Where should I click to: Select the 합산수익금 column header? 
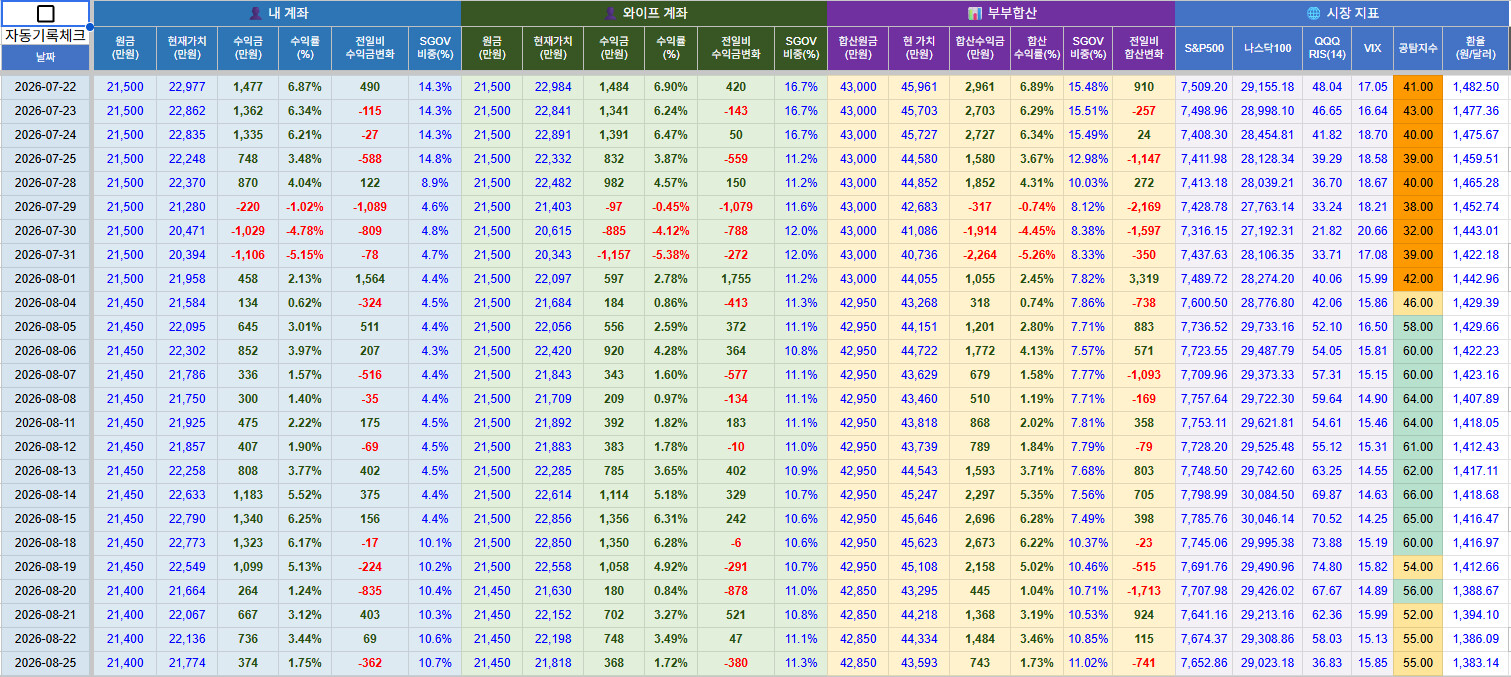(x=980, y=48)
